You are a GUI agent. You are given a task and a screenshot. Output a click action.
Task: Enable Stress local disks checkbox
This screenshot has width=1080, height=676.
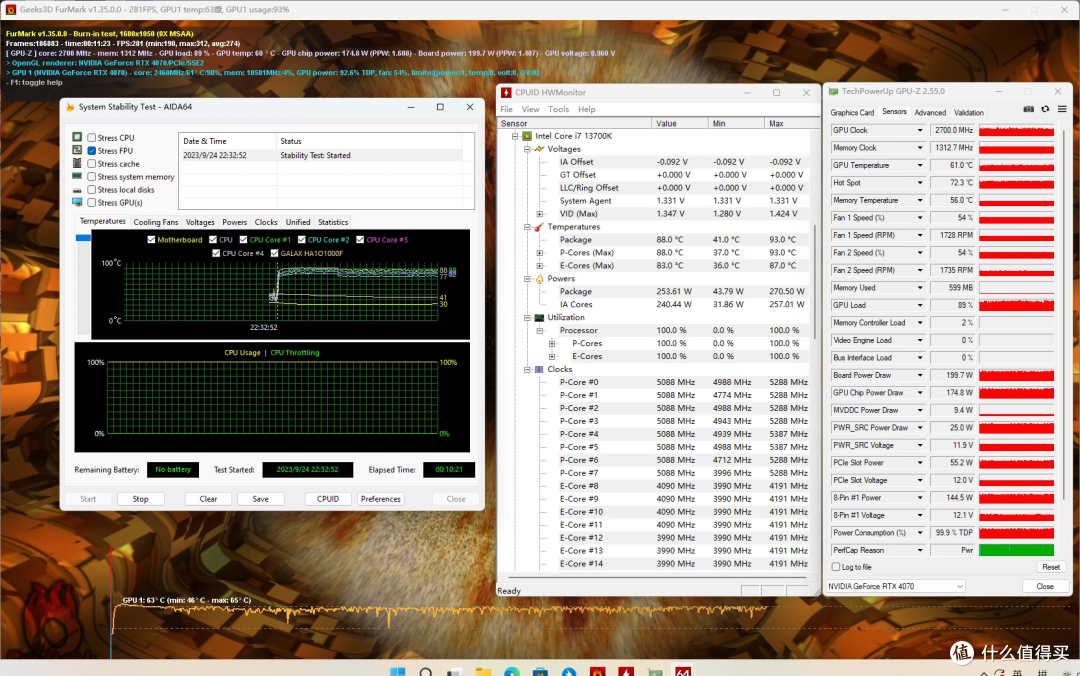(x=92, y=190)
